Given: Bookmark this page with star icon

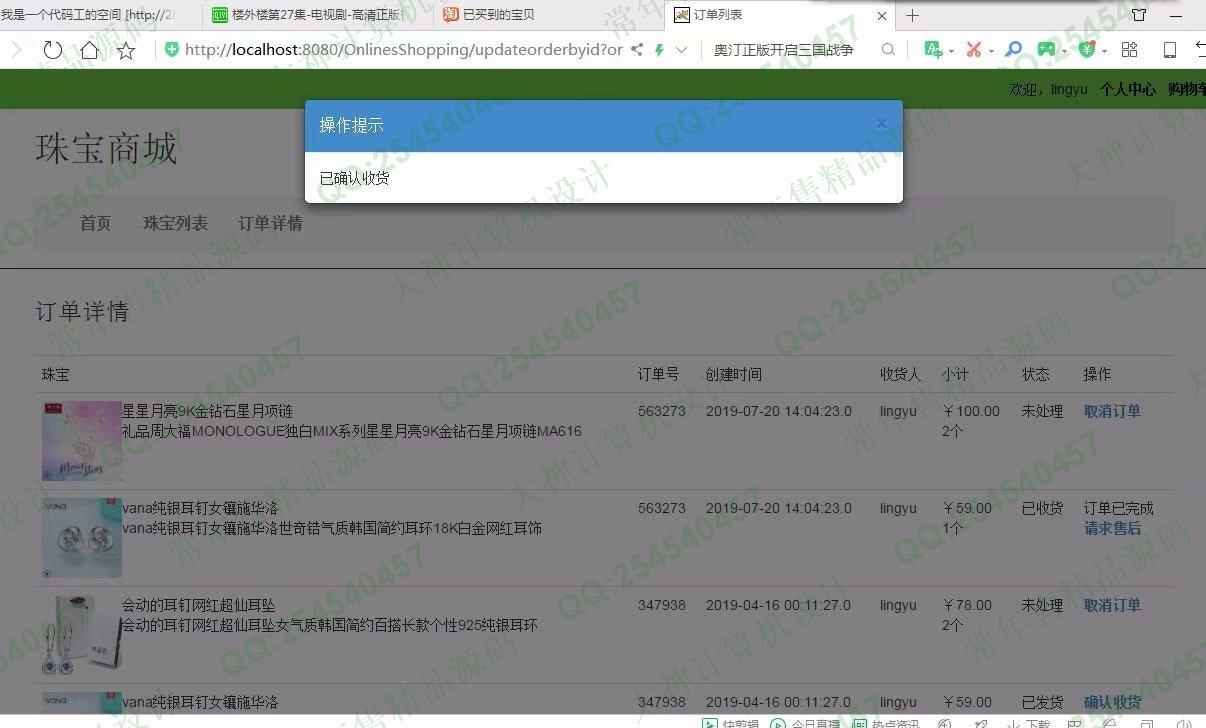Looking at the screenshot, I should [126, 50].
